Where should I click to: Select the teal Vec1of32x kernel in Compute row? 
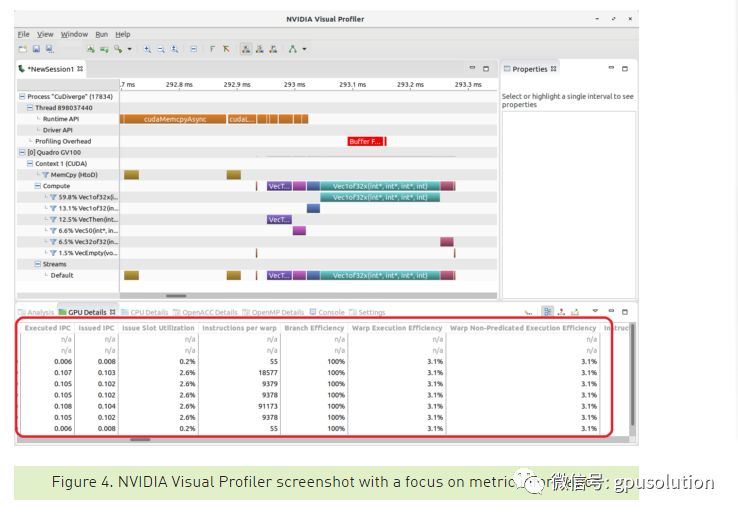pos(380,186)
